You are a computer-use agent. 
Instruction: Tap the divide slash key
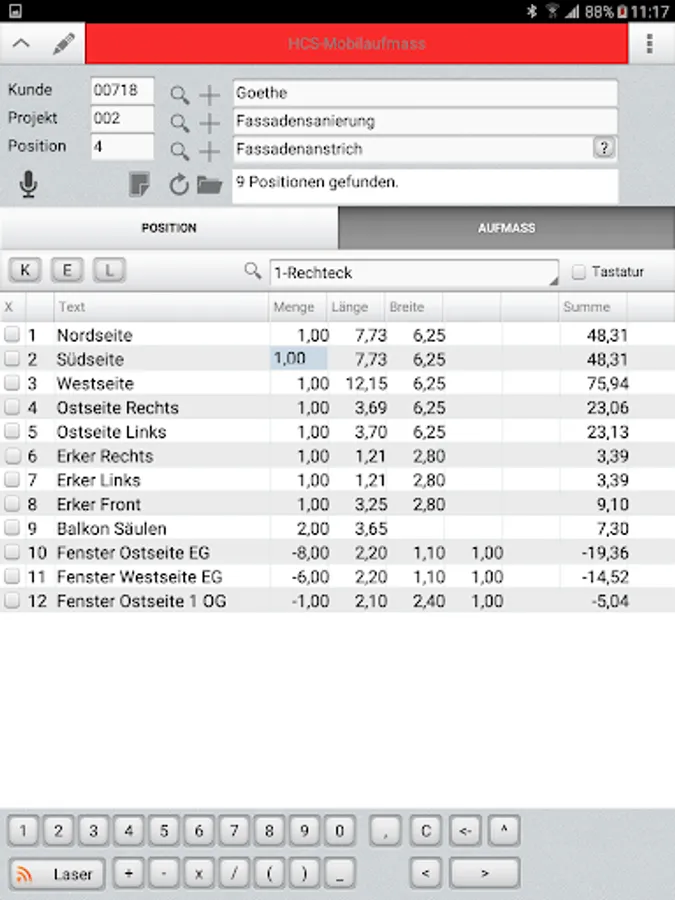[234, 874]
